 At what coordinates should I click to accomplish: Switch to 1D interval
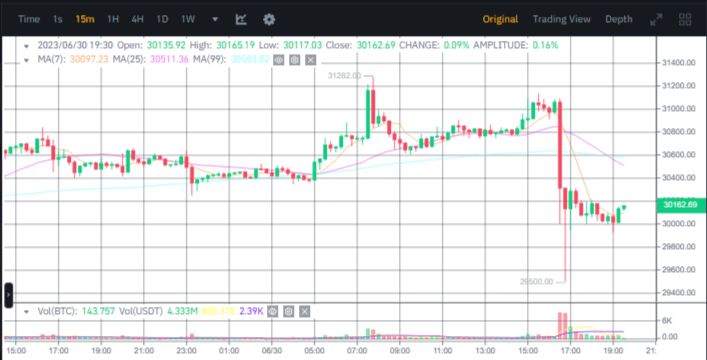(x=162, y=19)
